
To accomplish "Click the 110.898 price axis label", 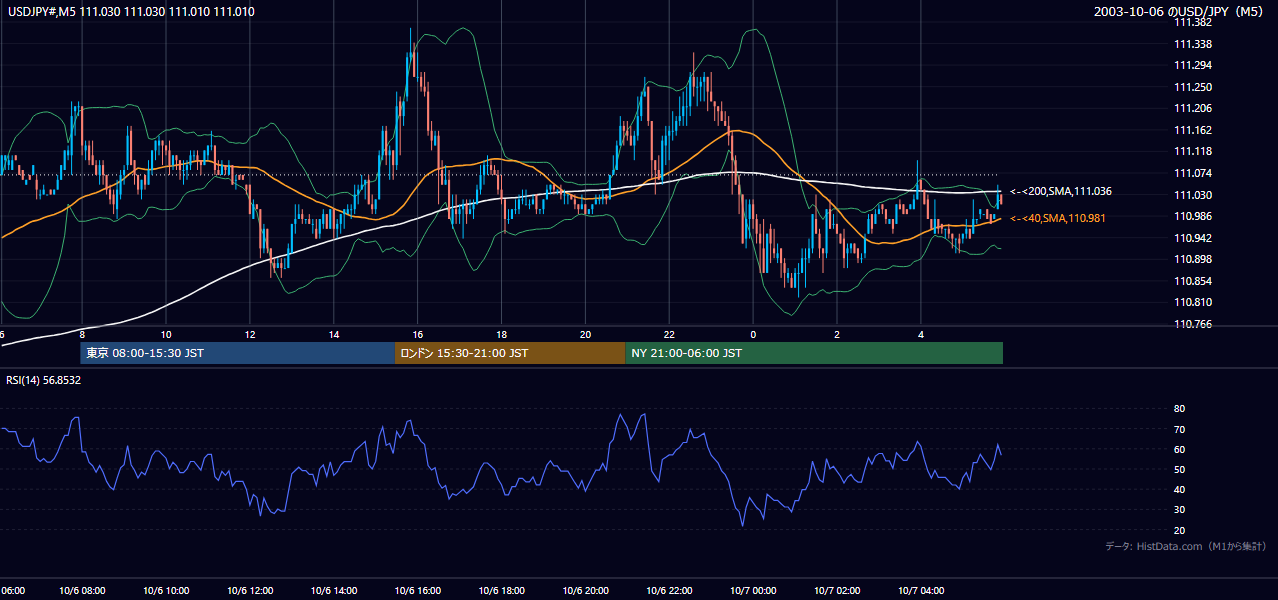I will 1193,260.
